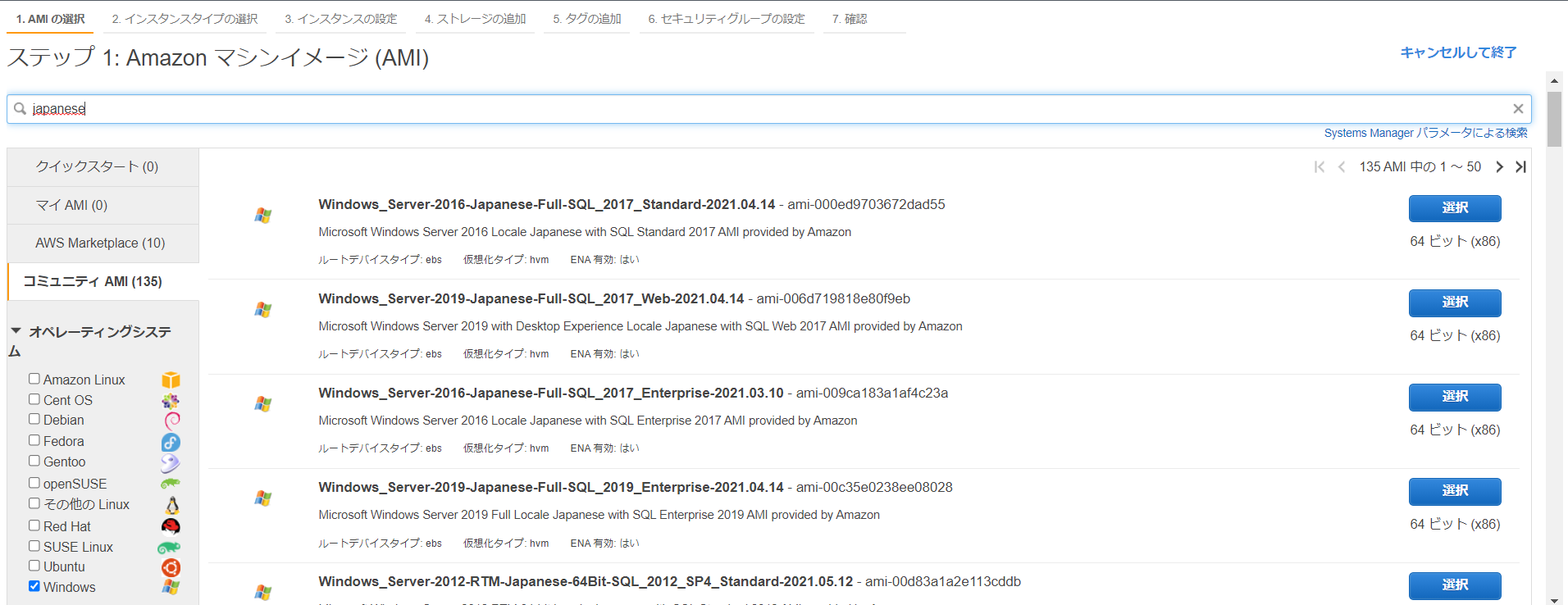Click the scrollbar up arrow
Image resolution: width=1568 pixels, height=605 pixels.
point(1554,81)
